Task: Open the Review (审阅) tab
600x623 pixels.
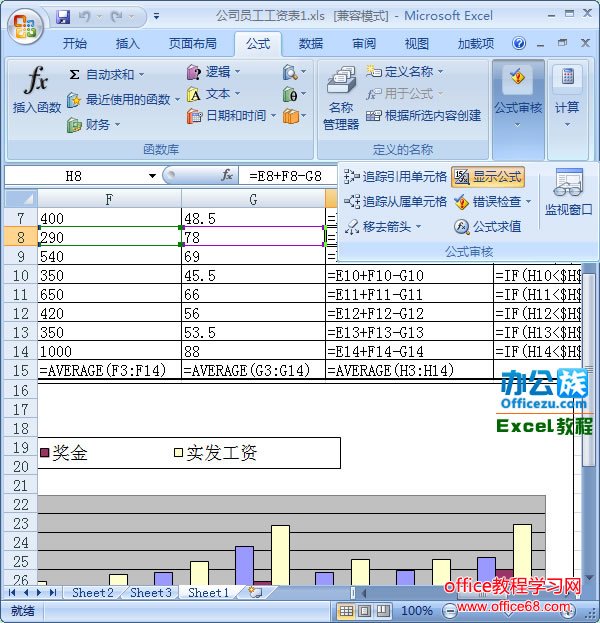Action: coord(364,43)
